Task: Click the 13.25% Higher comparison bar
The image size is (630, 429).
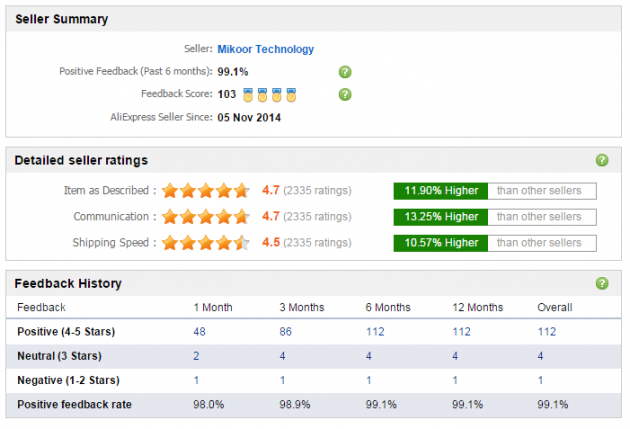Action: coord(441,217)
